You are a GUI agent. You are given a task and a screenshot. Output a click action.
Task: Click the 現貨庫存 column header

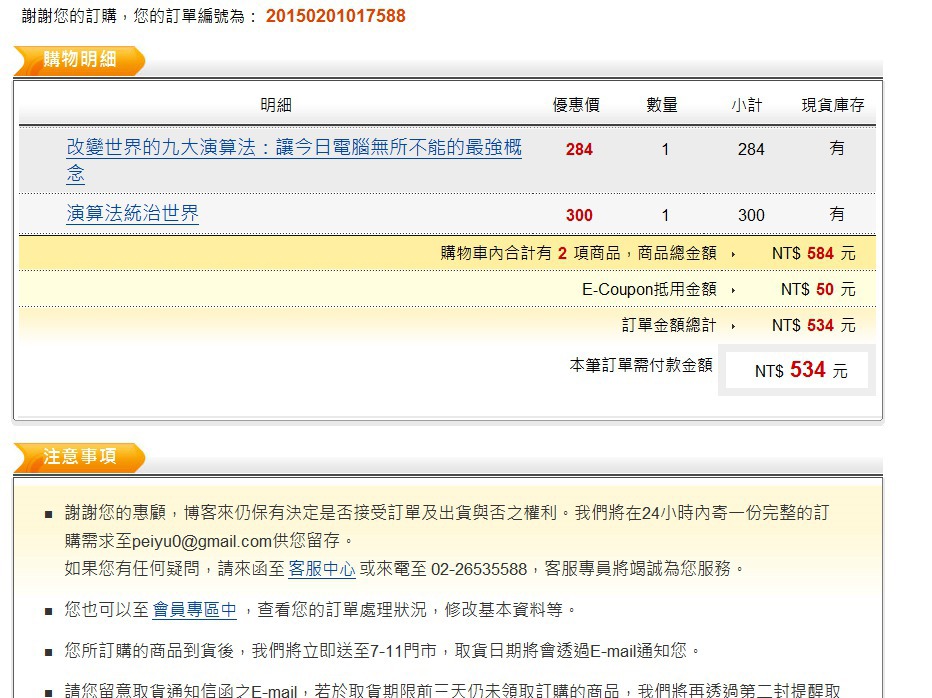click(833, 105)
